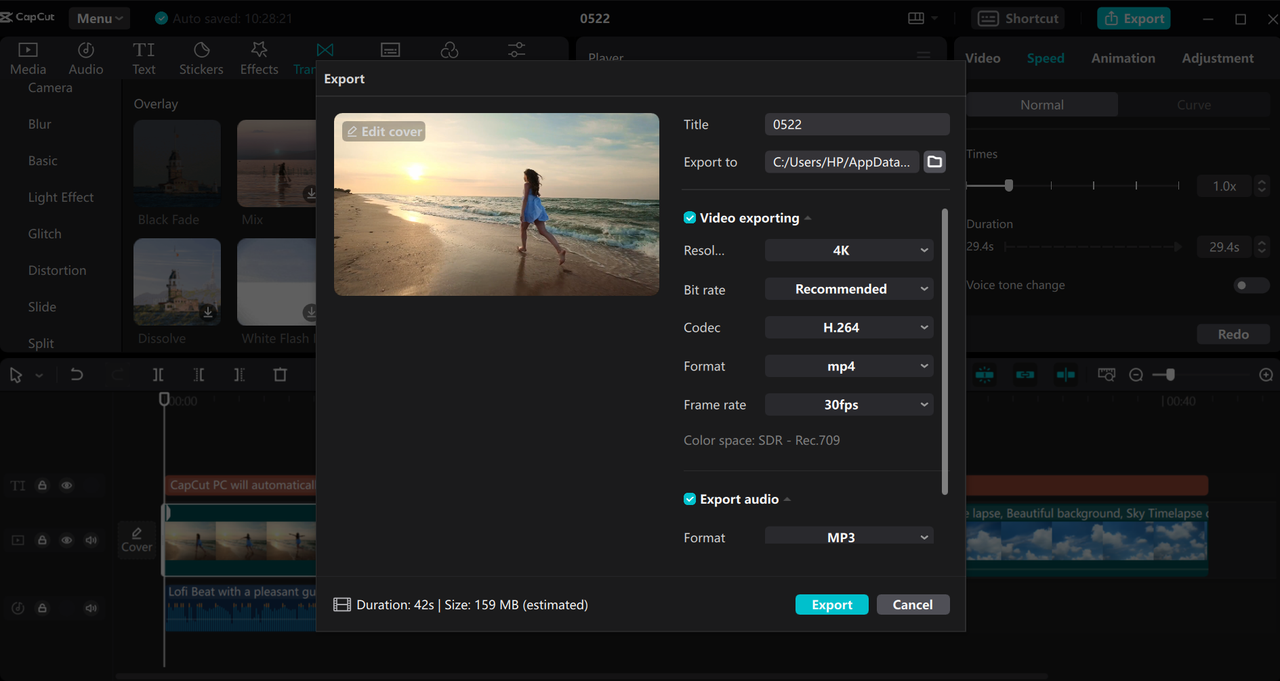1280x681 pixels.
Task: Select the pointer tool in timeline toolbar
Action: pyautogui.click(x=16, y=375)
